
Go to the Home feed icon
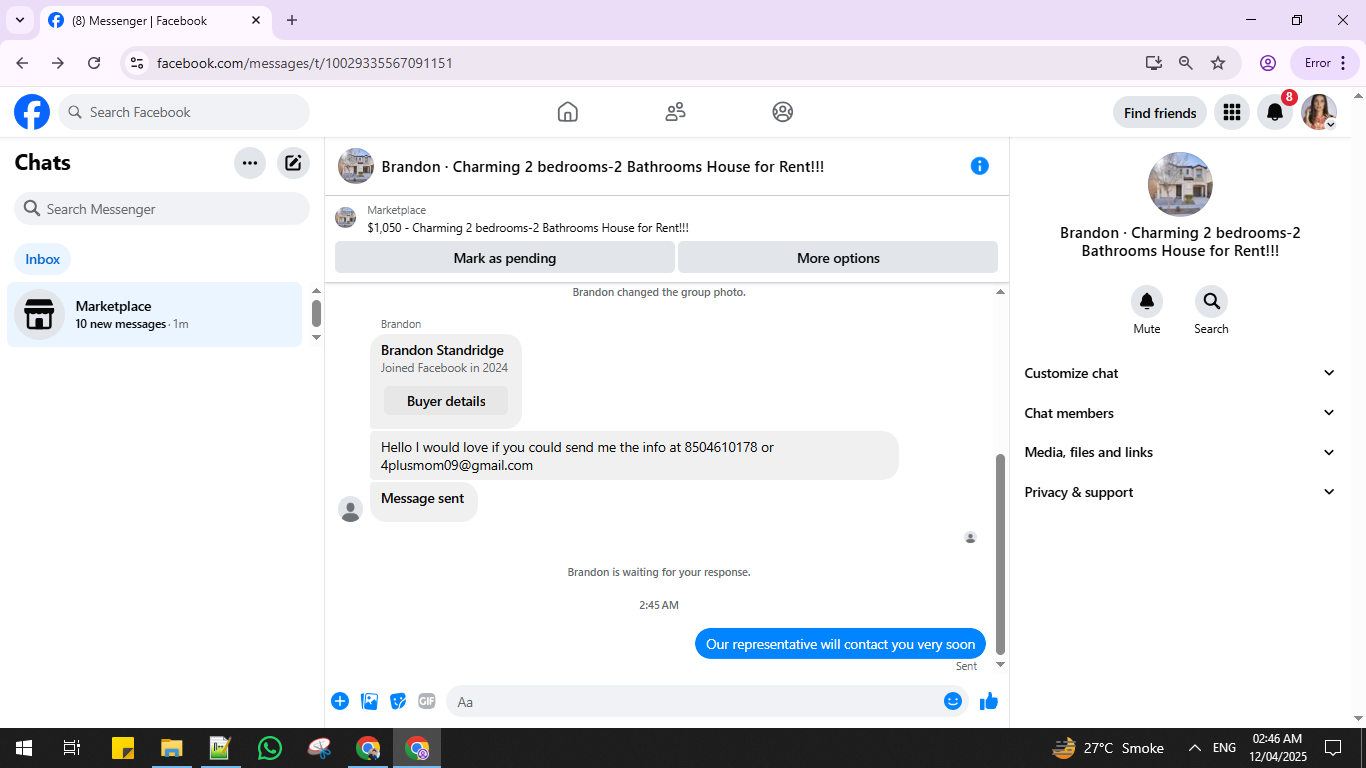point(568,112)
